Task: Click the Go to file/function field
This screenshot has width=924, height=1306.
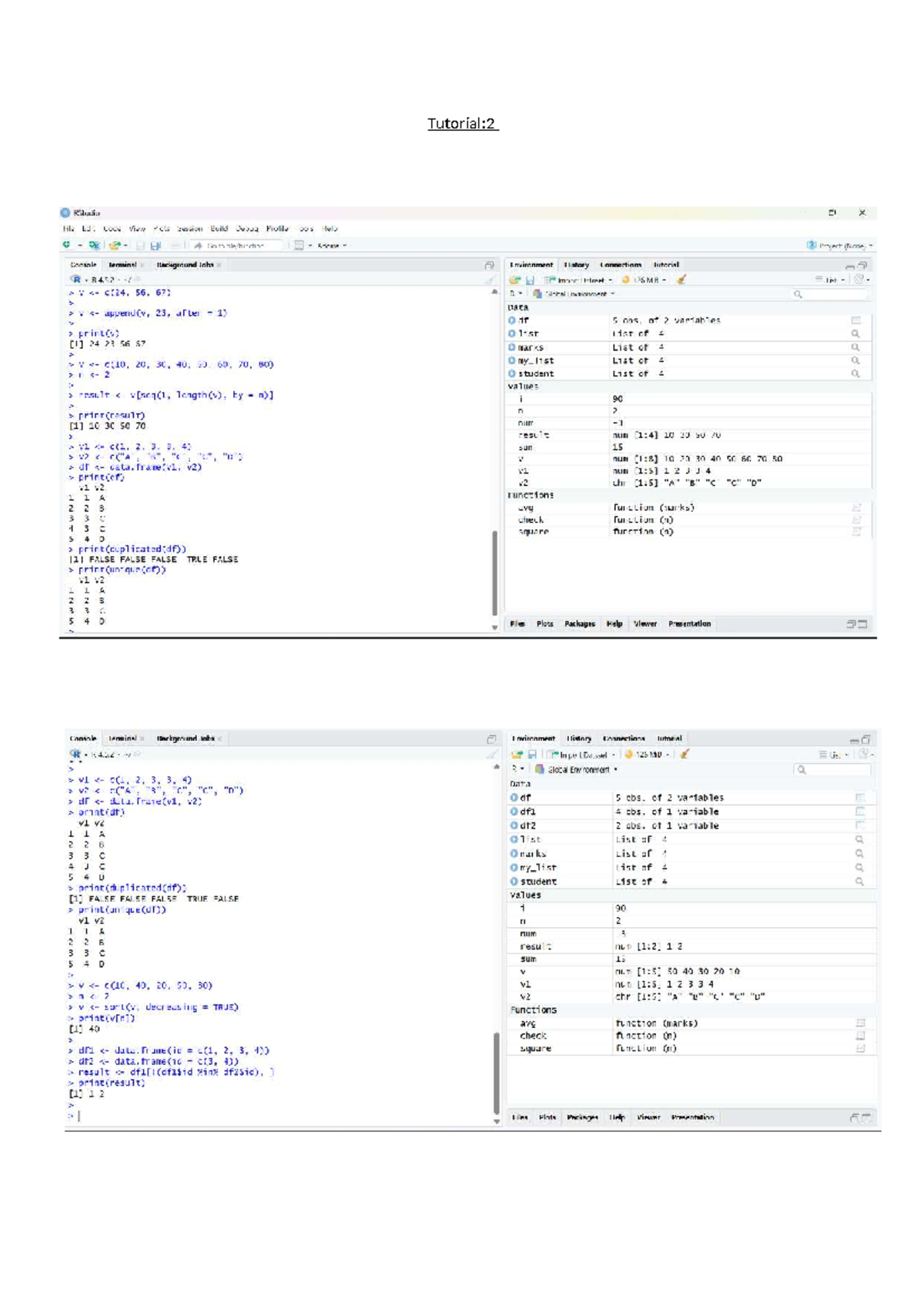Action: (x=235, y=246)
